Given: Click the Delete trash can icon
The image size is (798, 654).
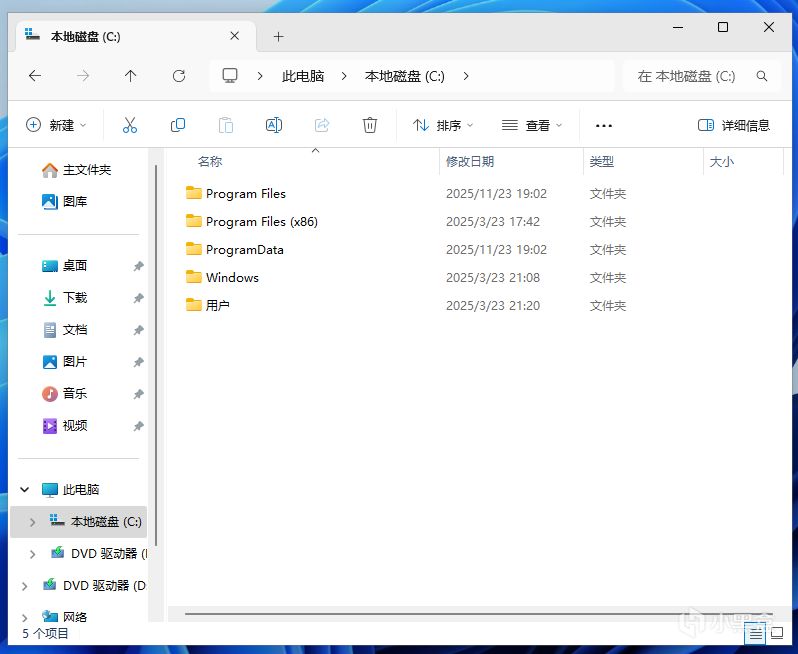Looking at the screenshot, I should point(369,125).
